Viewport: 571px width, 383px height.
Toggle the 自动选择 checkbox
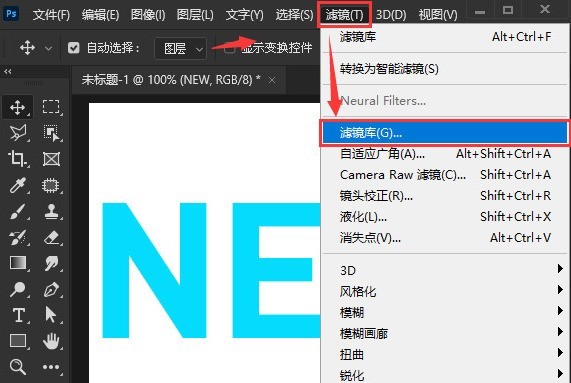click(74, 48)
